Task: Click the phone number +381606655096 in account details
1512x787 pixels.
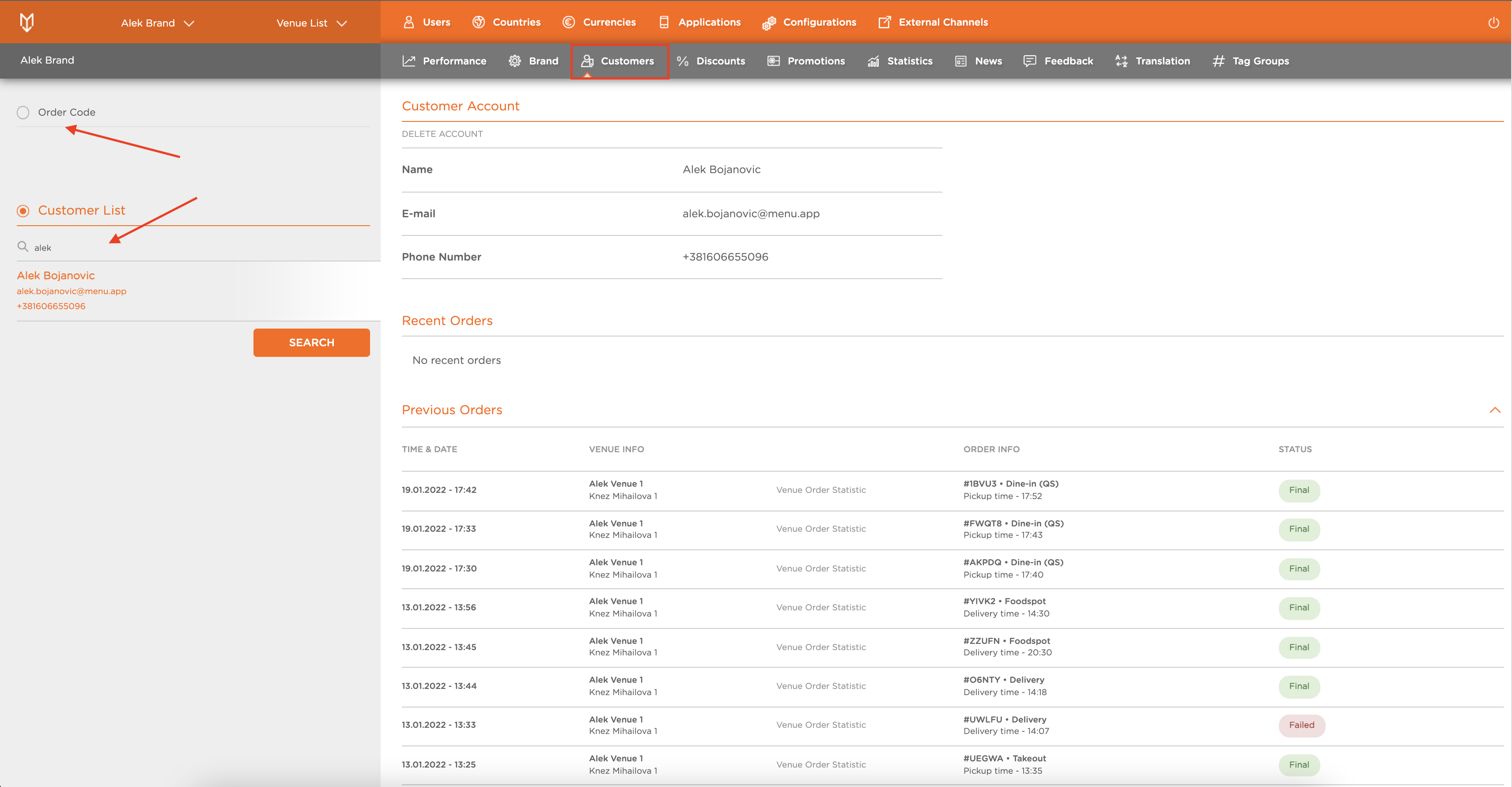Action: coord(725,257)
